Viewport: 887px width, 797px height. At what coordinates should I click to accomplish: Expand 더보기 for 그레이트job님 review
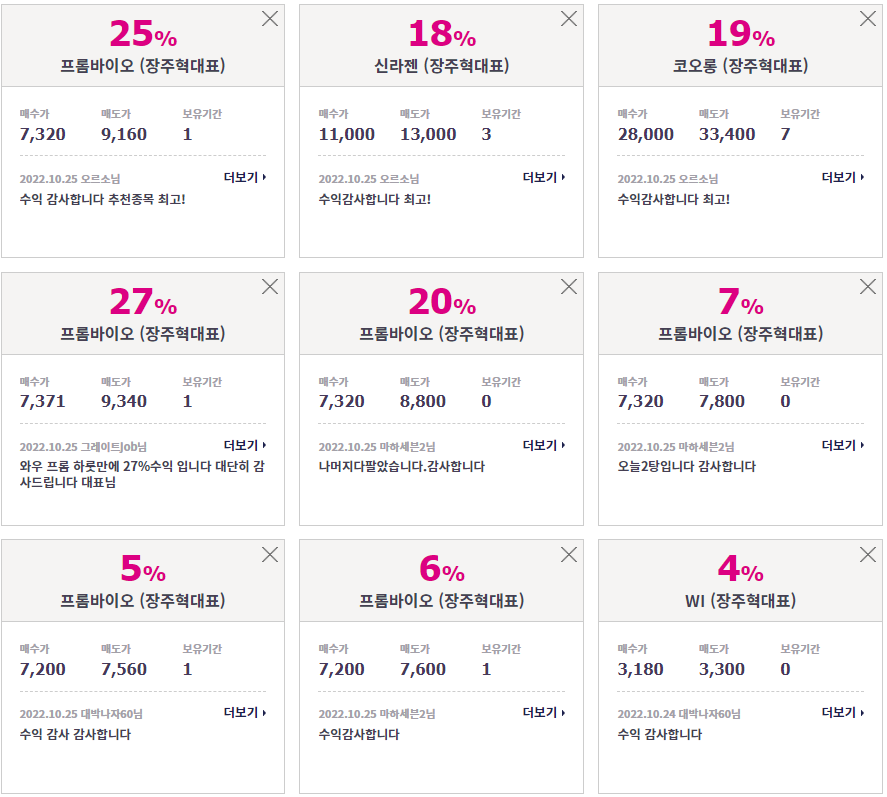click(245, 445)
